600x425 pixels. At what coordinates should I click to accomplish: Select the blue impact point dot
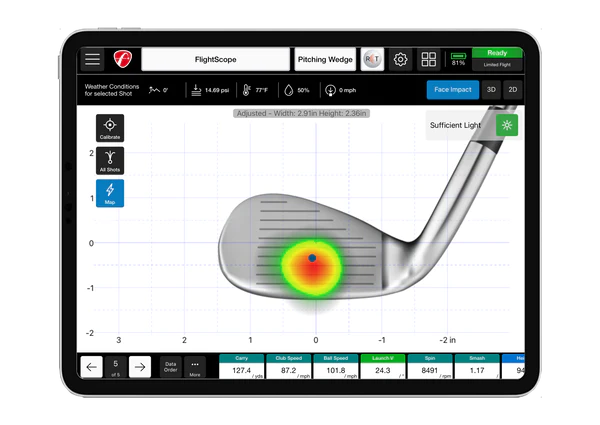(x=312, y=258)
